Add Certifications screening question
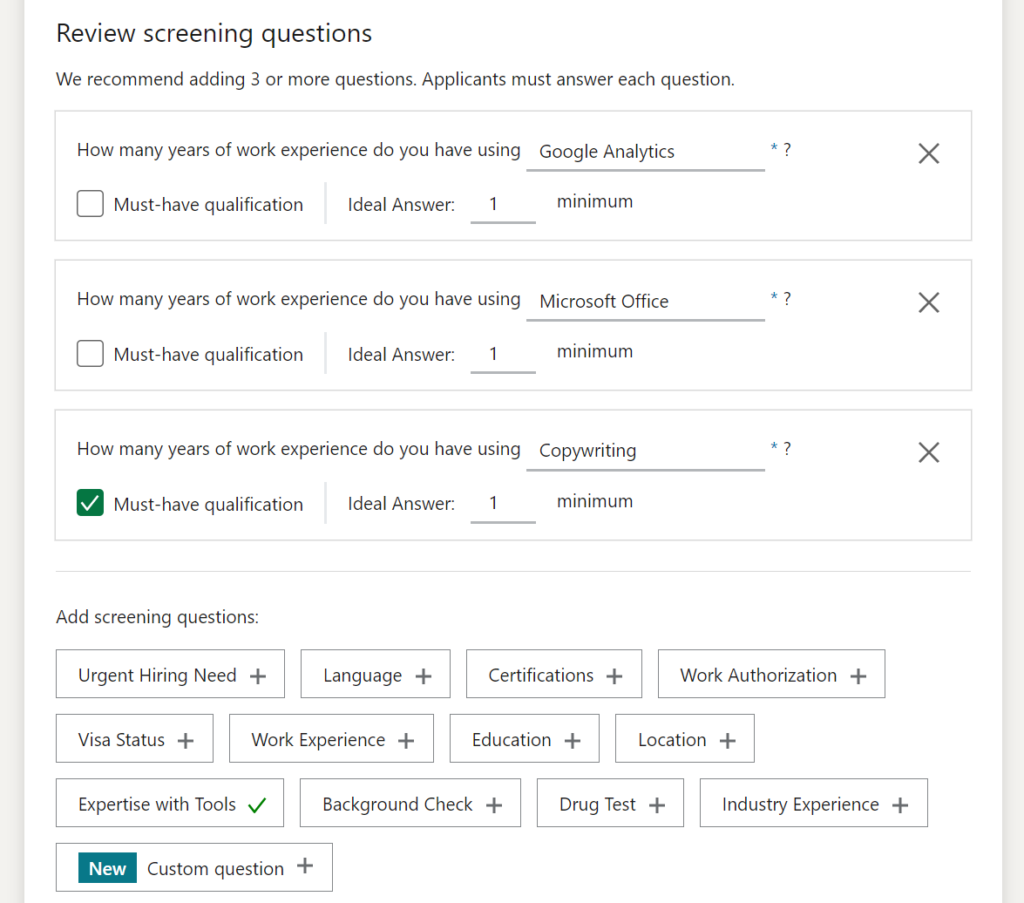Screen dimensions: 1024x903 tap(554, 674)
